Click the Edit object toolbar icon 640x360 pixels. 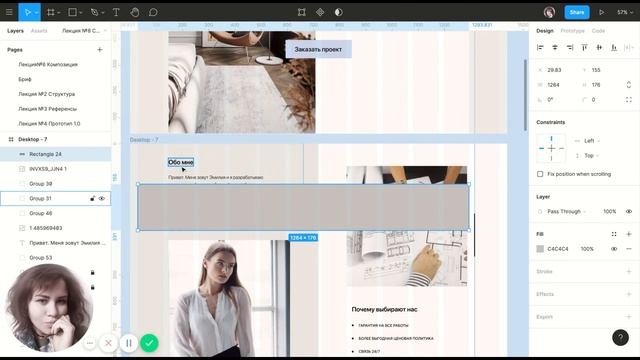[302, 12]
